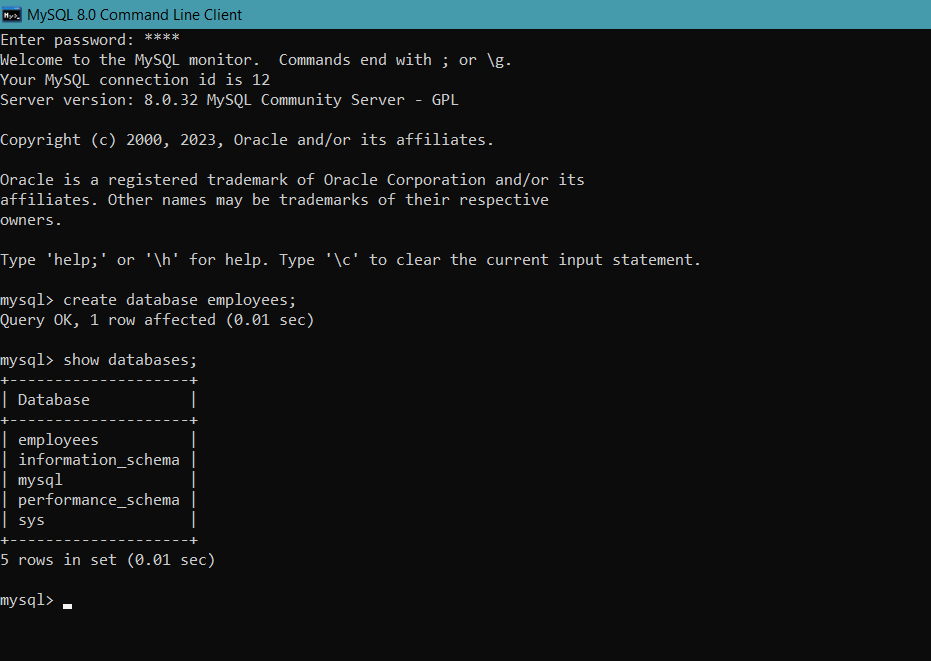Click the 'Query OK, 1 row affected' message
The image size is (931, 661).
click(x=157, y=320)
